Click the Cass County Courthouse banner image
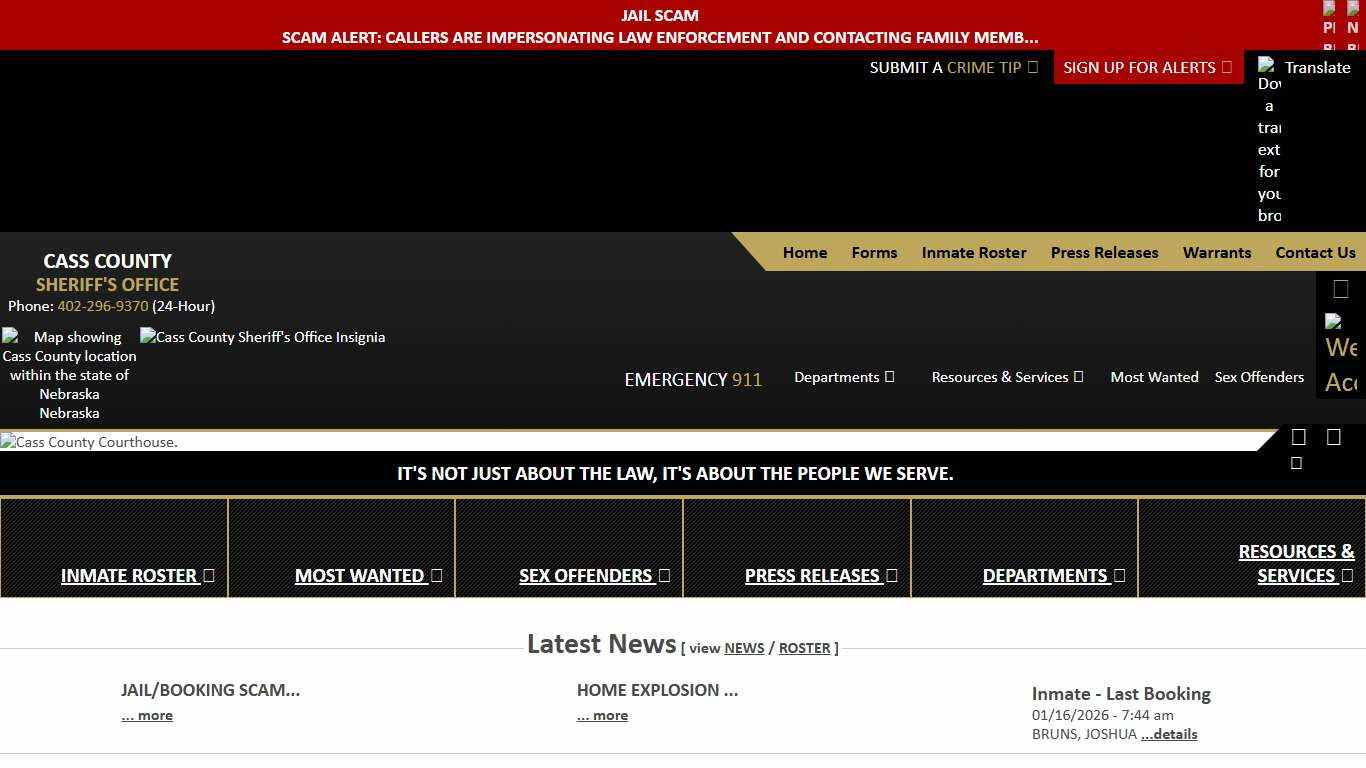1366x768 pixels. pos(89,442)
